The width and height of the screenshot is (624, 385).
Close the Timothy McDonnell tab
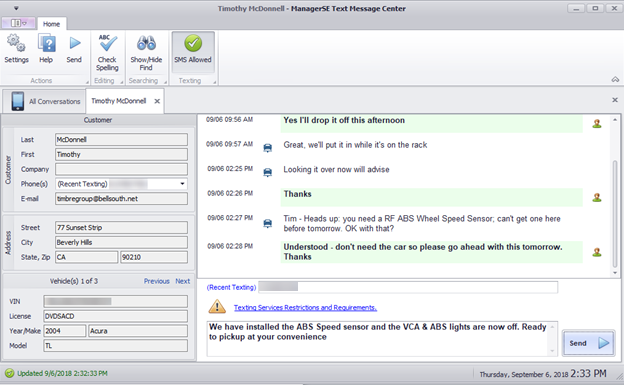pos(157,101)
